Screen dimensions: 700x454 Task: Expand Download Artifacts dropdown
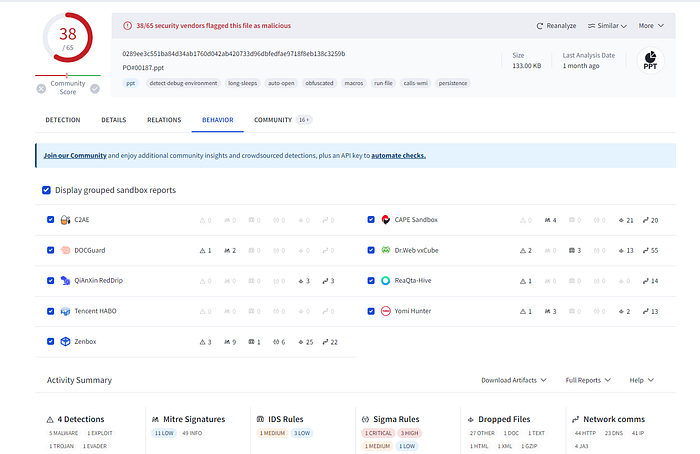514,380
